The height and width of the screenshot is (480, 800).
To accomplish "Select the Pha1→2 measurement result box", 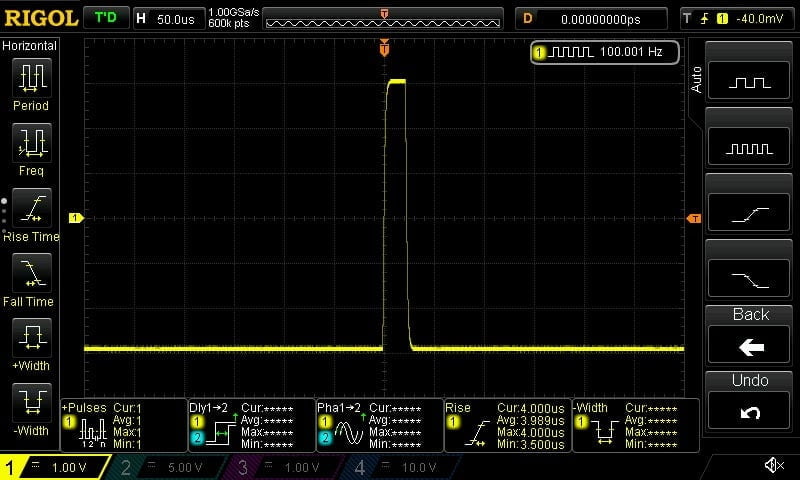I will click(x=380, y=425).
